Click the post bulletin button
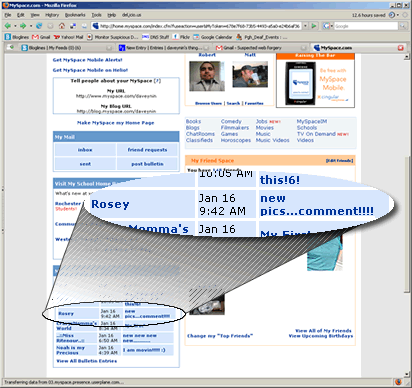This screenshot has width=412, height=388. [148, 164]
